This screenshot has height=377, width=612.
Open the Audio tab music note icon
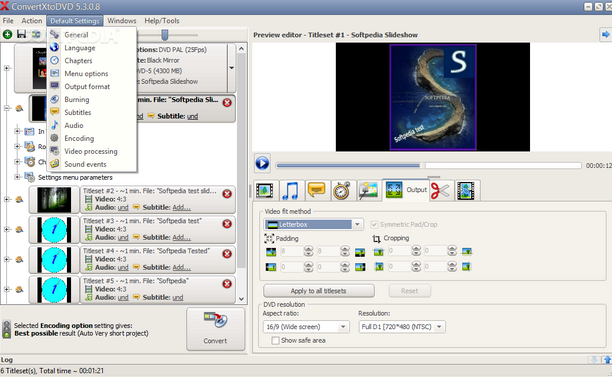[291, 190]
